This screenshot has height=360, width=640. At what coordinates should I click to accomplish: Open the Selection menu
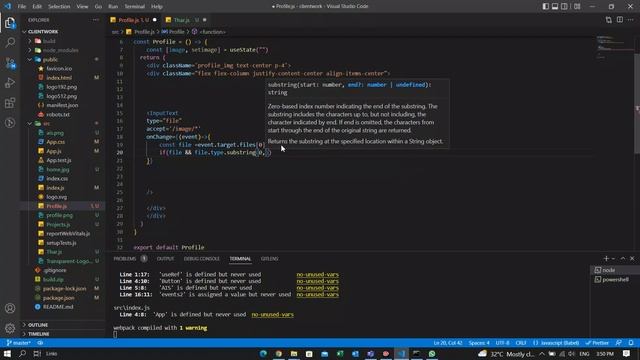[59, 7]
